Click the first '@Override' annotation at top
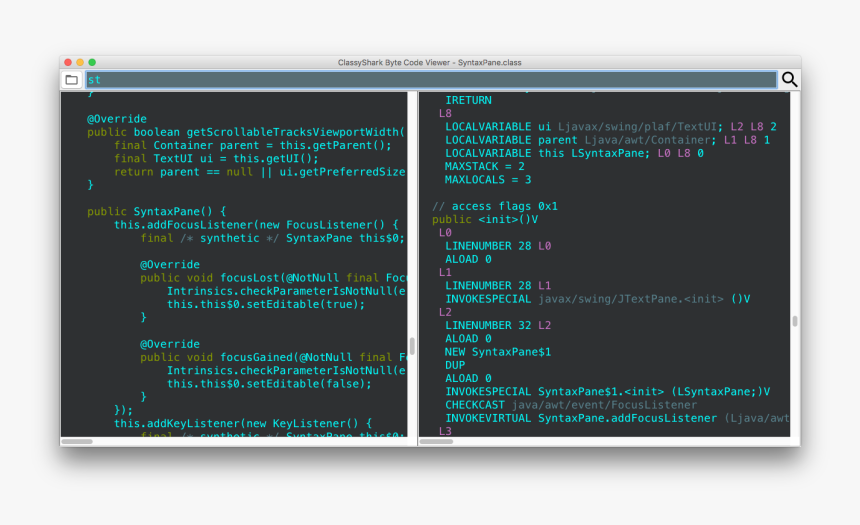 click(x=117, y=119)
